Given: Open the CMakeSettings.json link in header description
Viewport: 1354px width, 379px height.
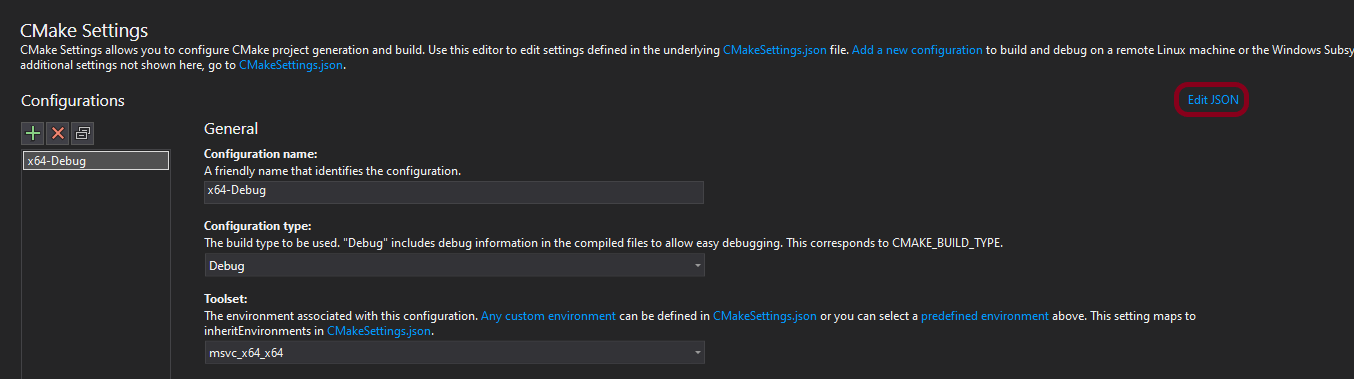Looking at the screenshot, I should (775, 49).
